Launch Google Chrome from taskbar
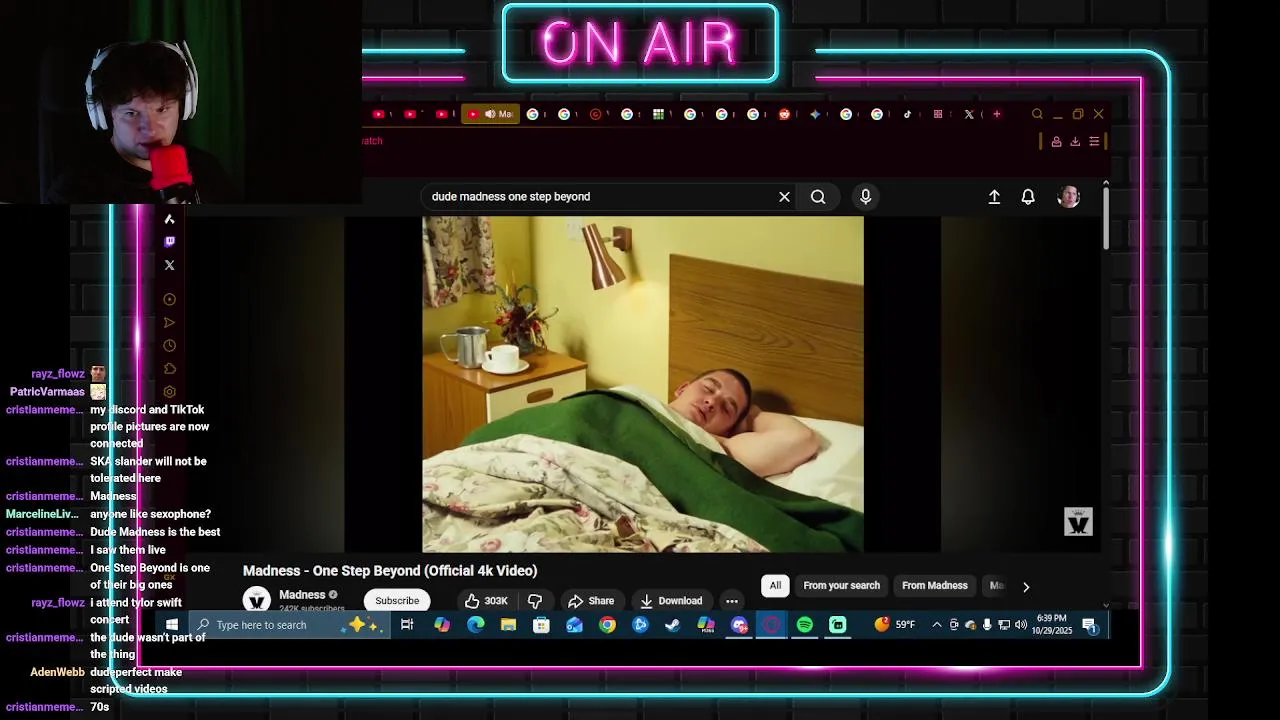1280x720 pixels. pos(607,625)
